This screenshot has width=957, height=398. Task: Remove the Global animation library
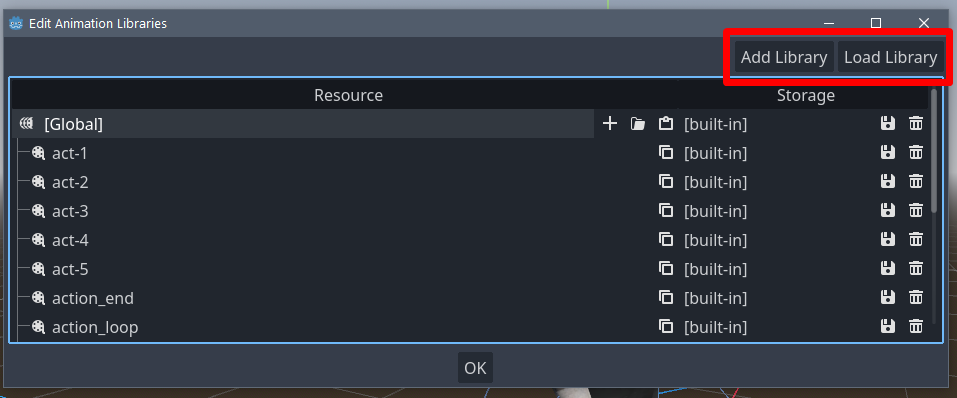pos(916,124)
